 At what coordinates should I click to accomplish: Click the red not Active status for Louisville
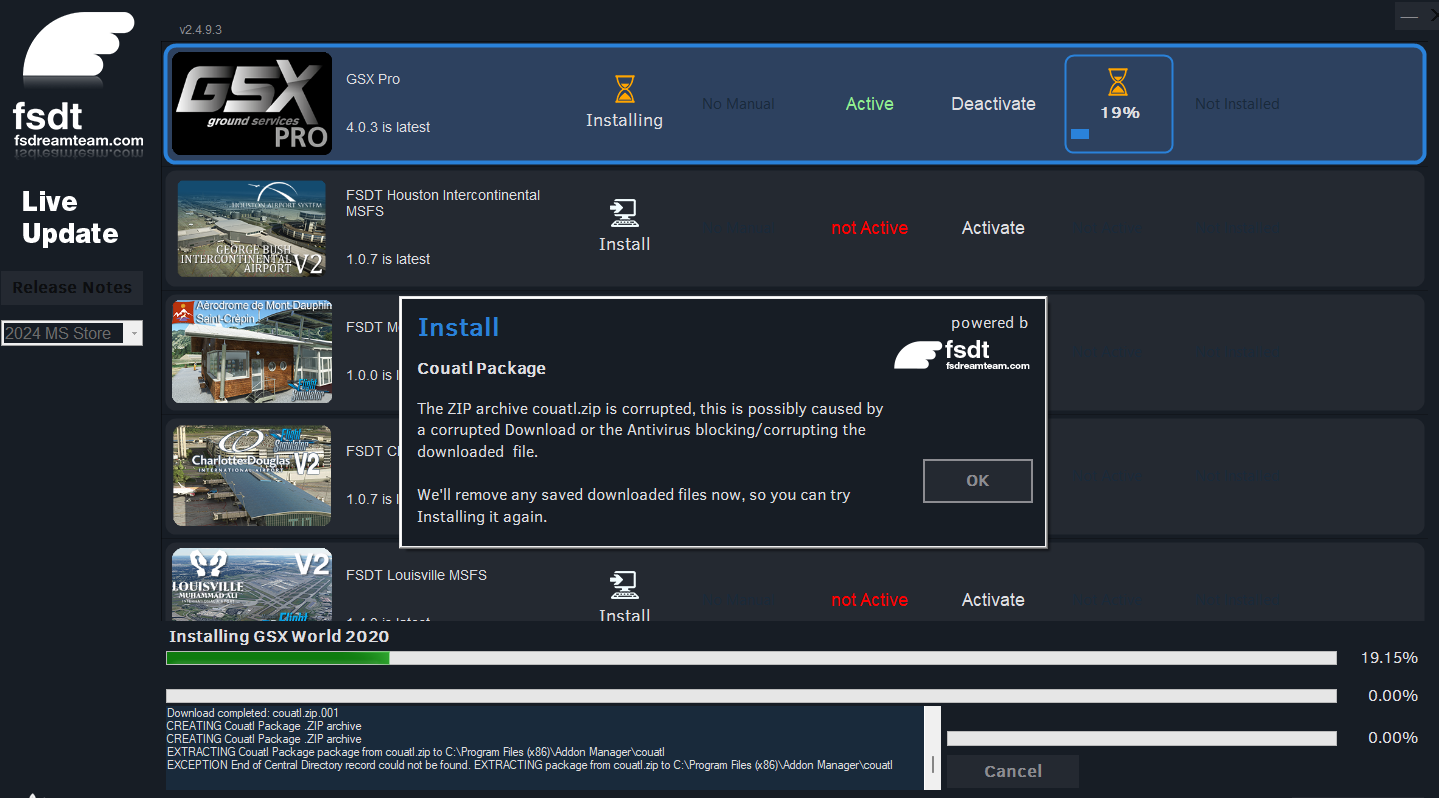coord(870,600)
